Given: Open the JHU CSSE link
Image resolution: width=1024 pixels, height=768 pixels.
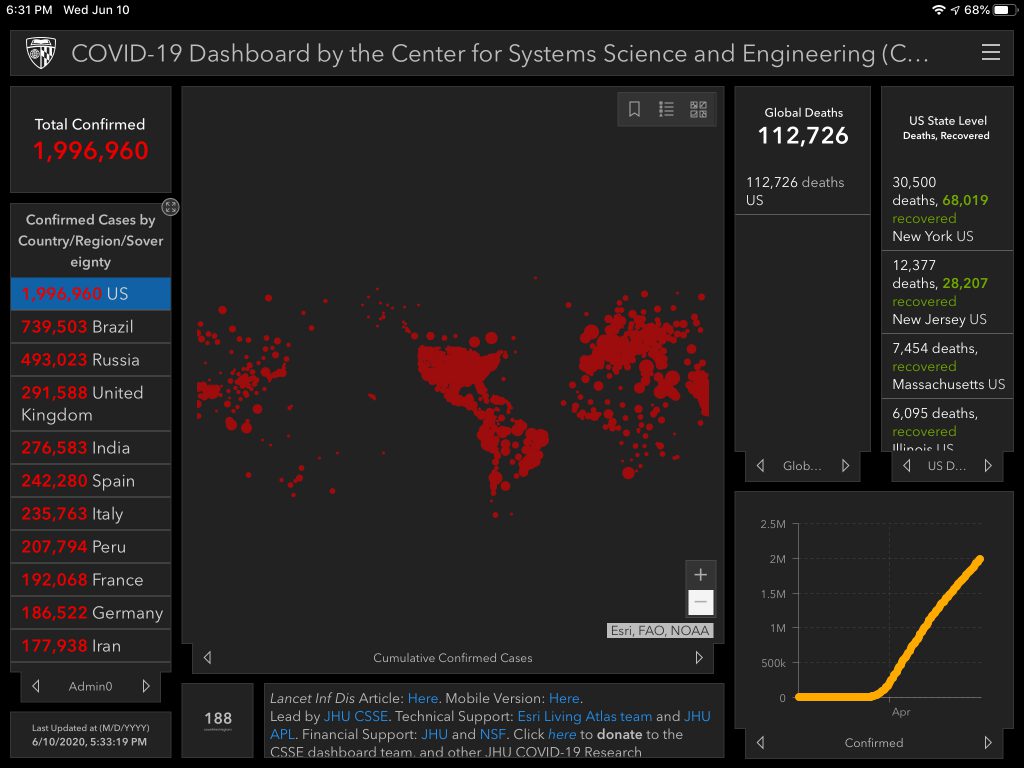Looking at the screenshot, I should pyautogui.click(x=354, y=716).
